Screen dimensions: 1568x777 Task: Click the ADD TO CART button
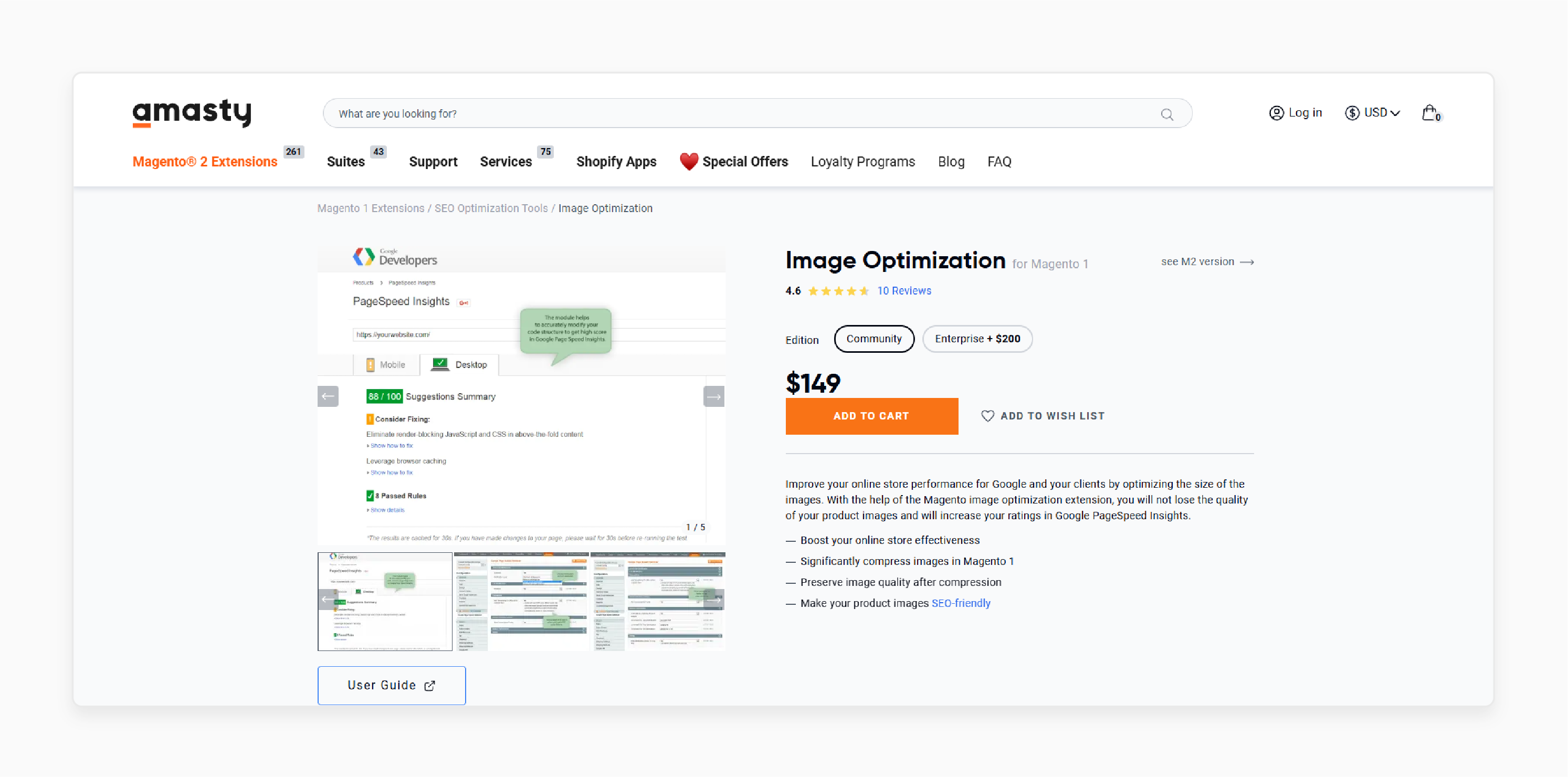tap(871, 416)
